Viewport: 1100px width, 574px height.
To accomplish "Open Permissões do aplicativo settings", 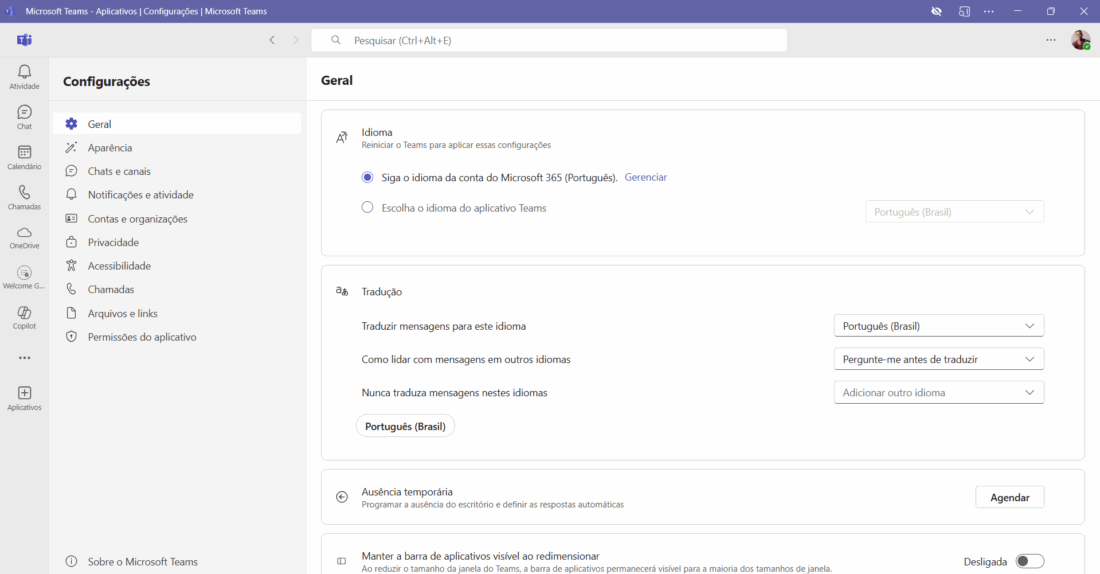I will pos(177,337).
